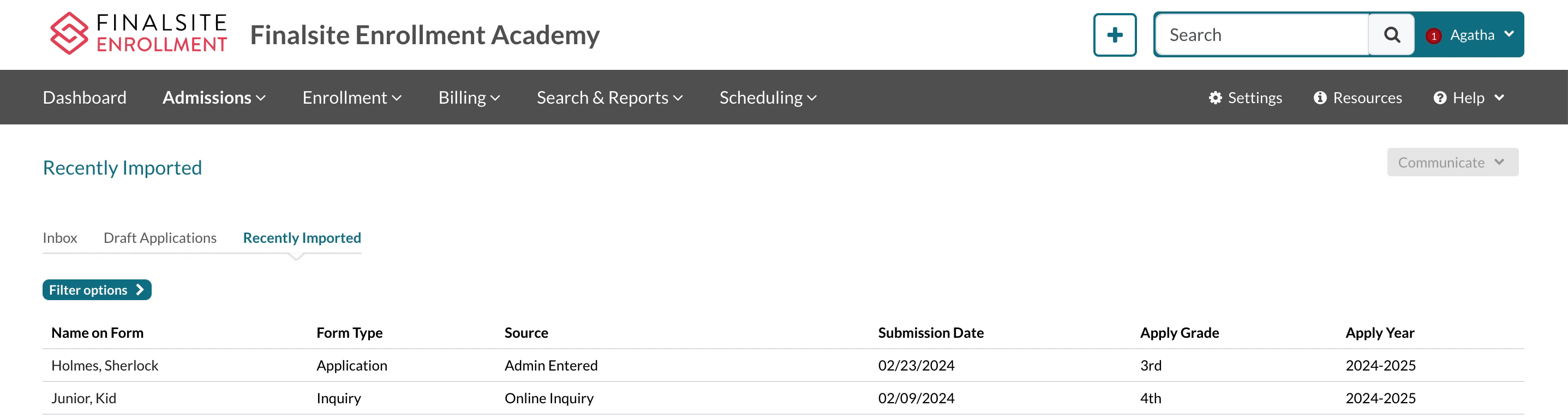This screenshot has height=418, width=1568.
Task: Open Resources via the info icon
Action: tap(1320, 98)
